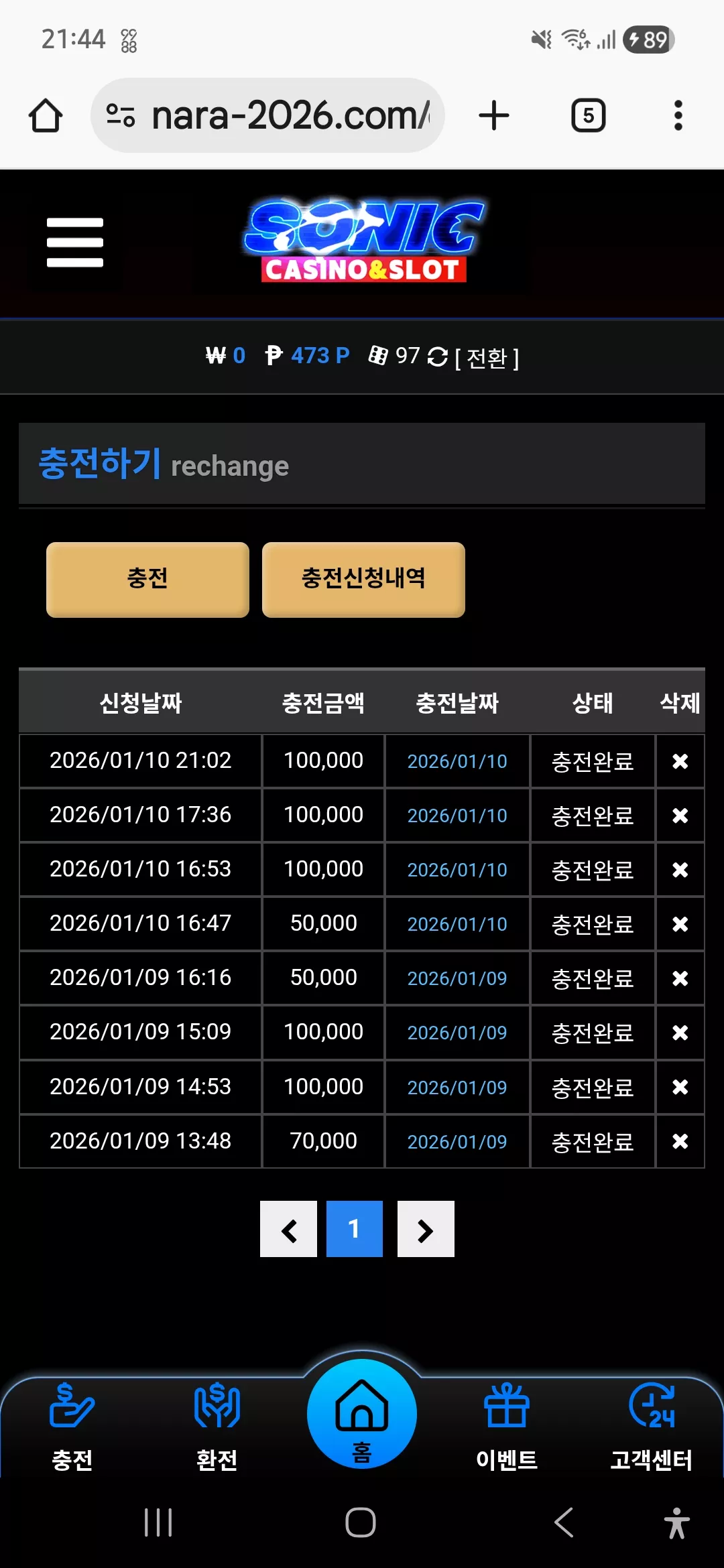Open 고객센터 24-hour support
This screenshot has width=724, height=1568.
click(652, 1426)
